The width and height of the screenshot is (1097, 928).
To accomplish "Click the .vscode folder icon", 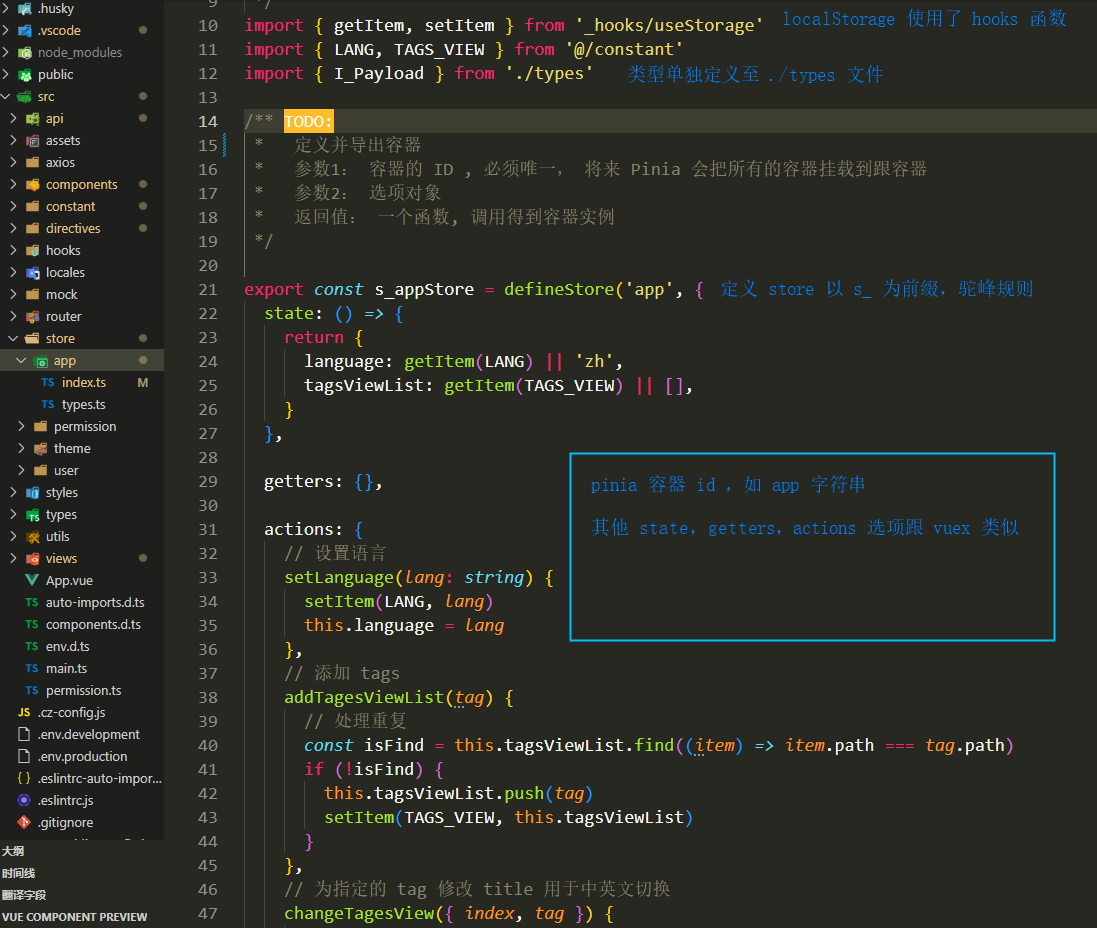I will (24, 31).
